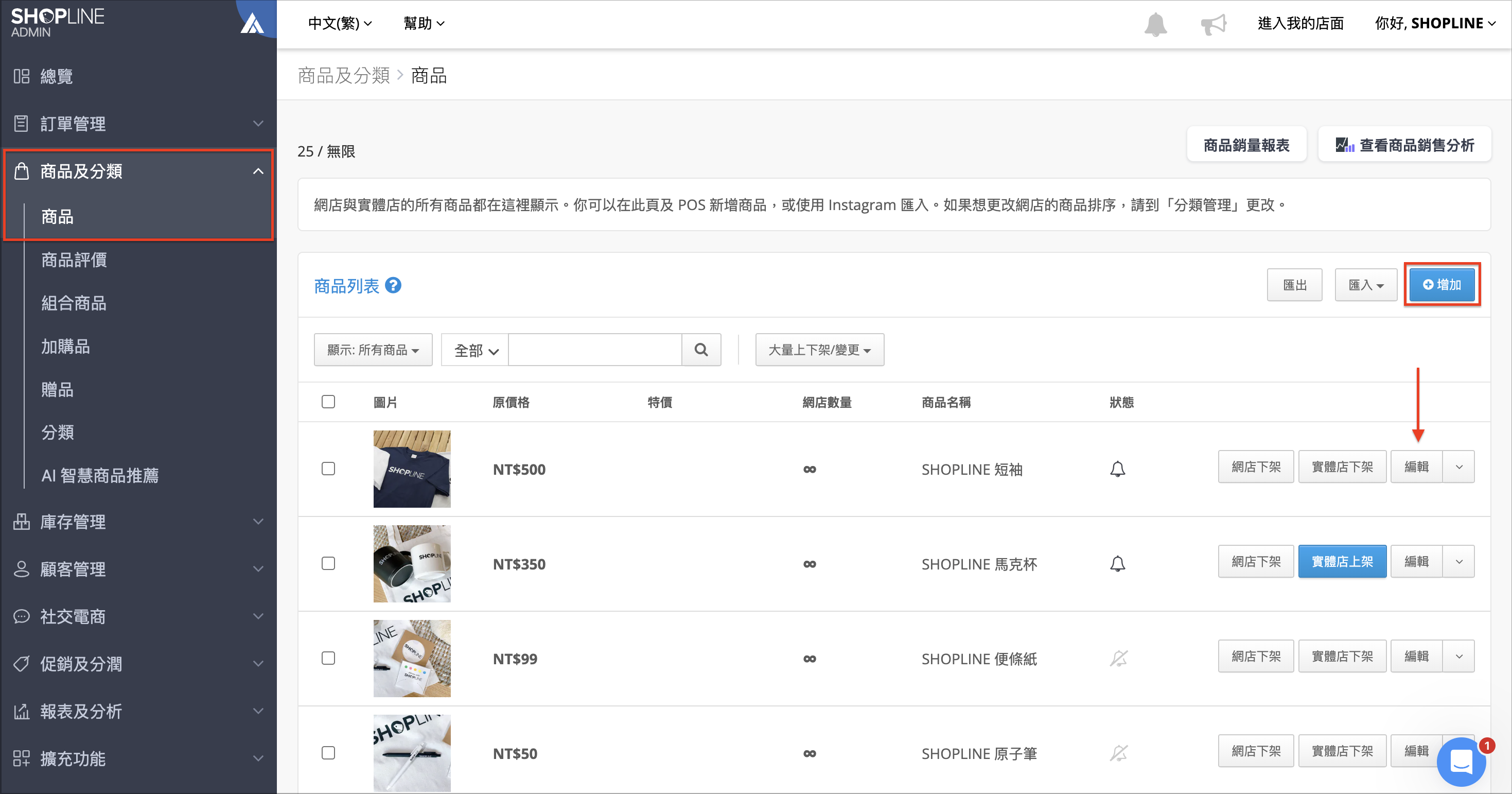Click the notification bell for SHOPLINE 短袖
This screenshot has width=1512, height=794.
[1118, 469]
